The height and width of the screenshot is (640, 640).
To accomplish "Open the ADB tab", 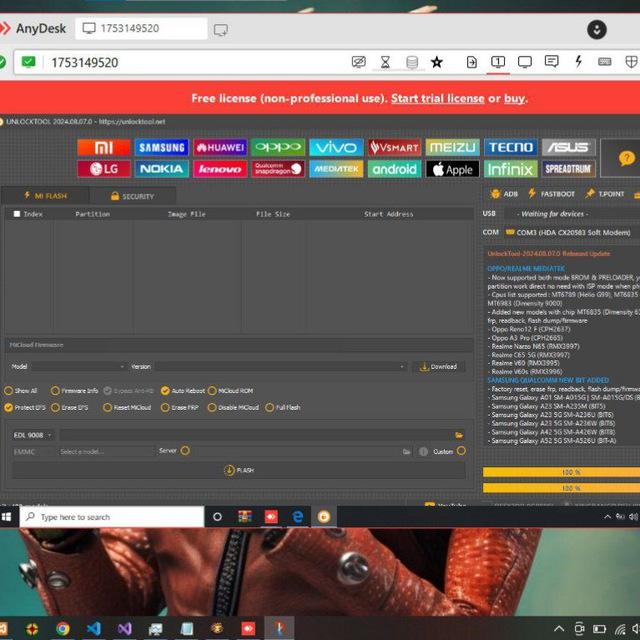I will 504,194.
